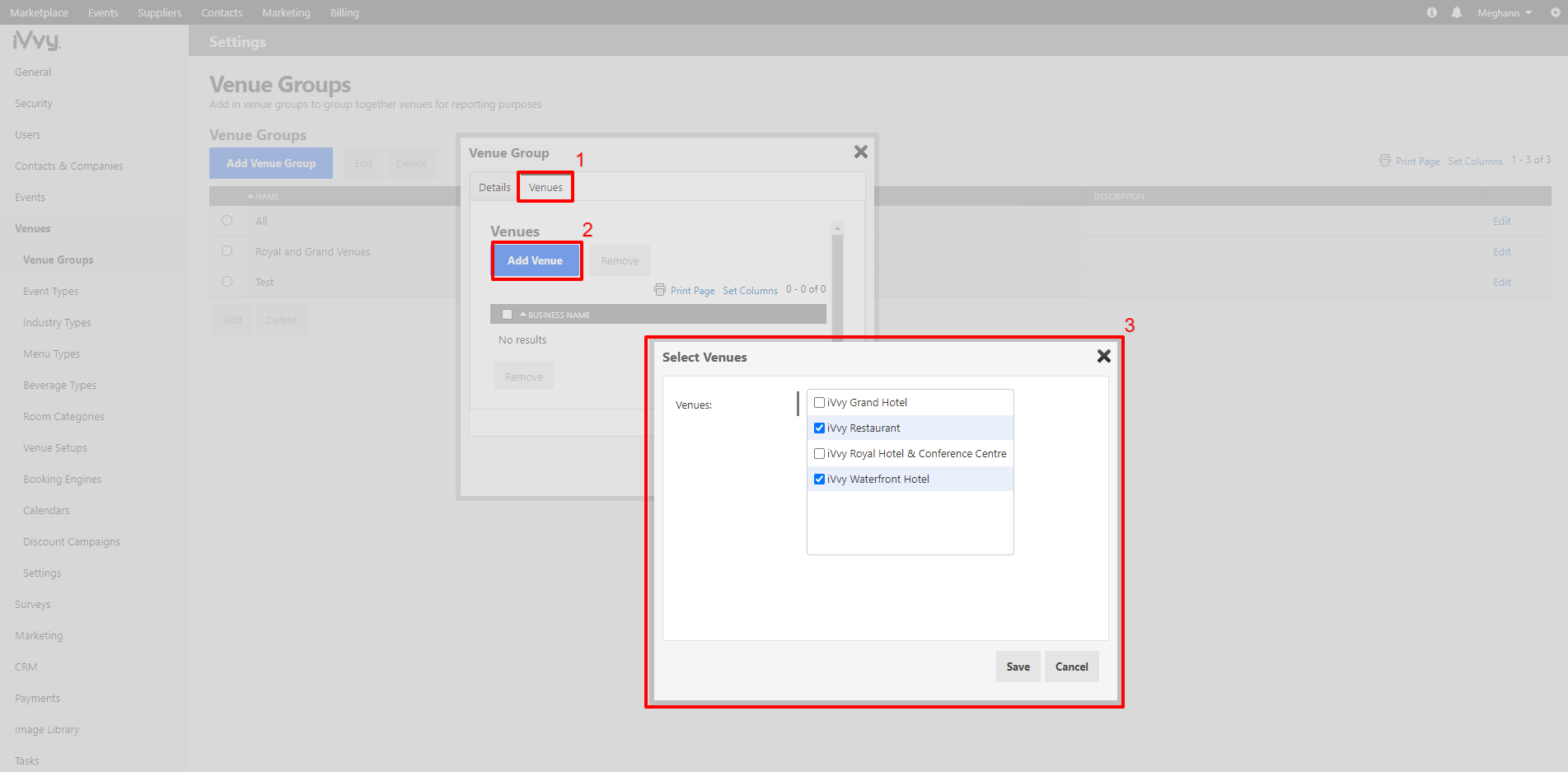This screenshot has height=772, width=1568.
Task: Open the Meghann user dropdown
Action: point(1505,12)
